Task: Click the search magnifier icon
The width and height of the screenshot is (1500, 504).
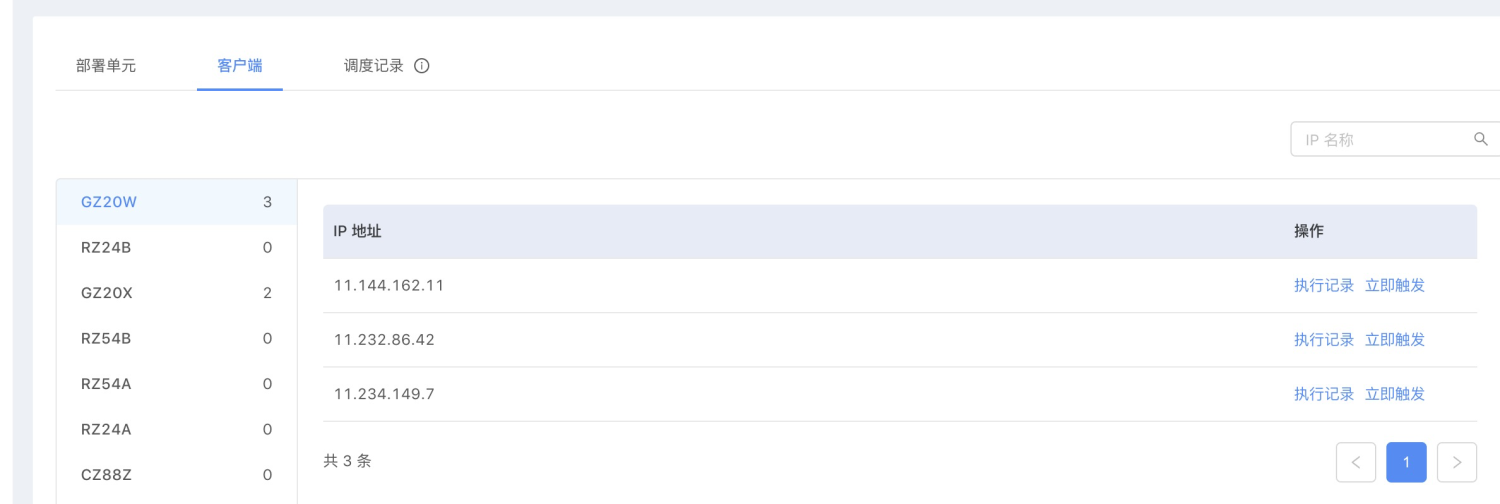Action: (1481, 140)
